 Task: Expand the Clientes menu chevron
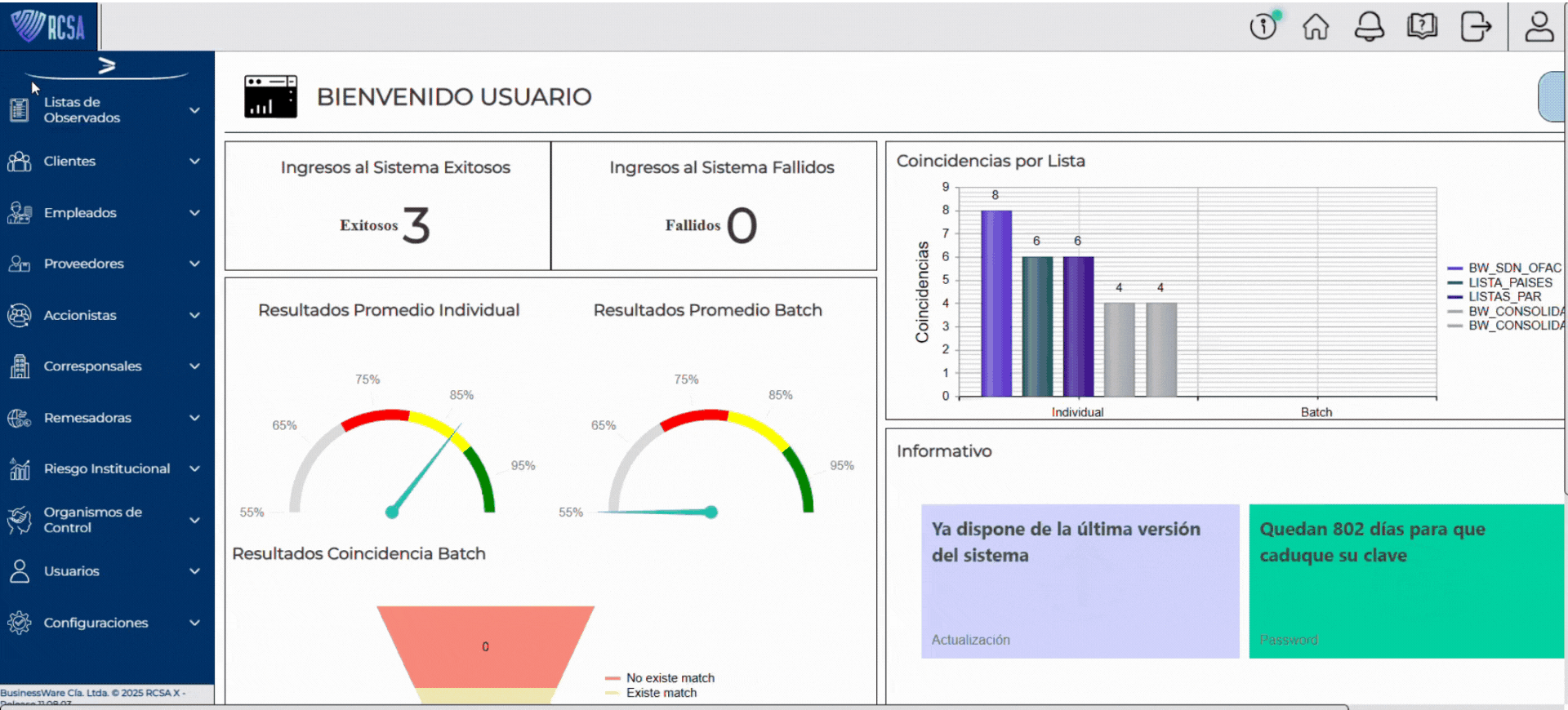pos(194,162)
